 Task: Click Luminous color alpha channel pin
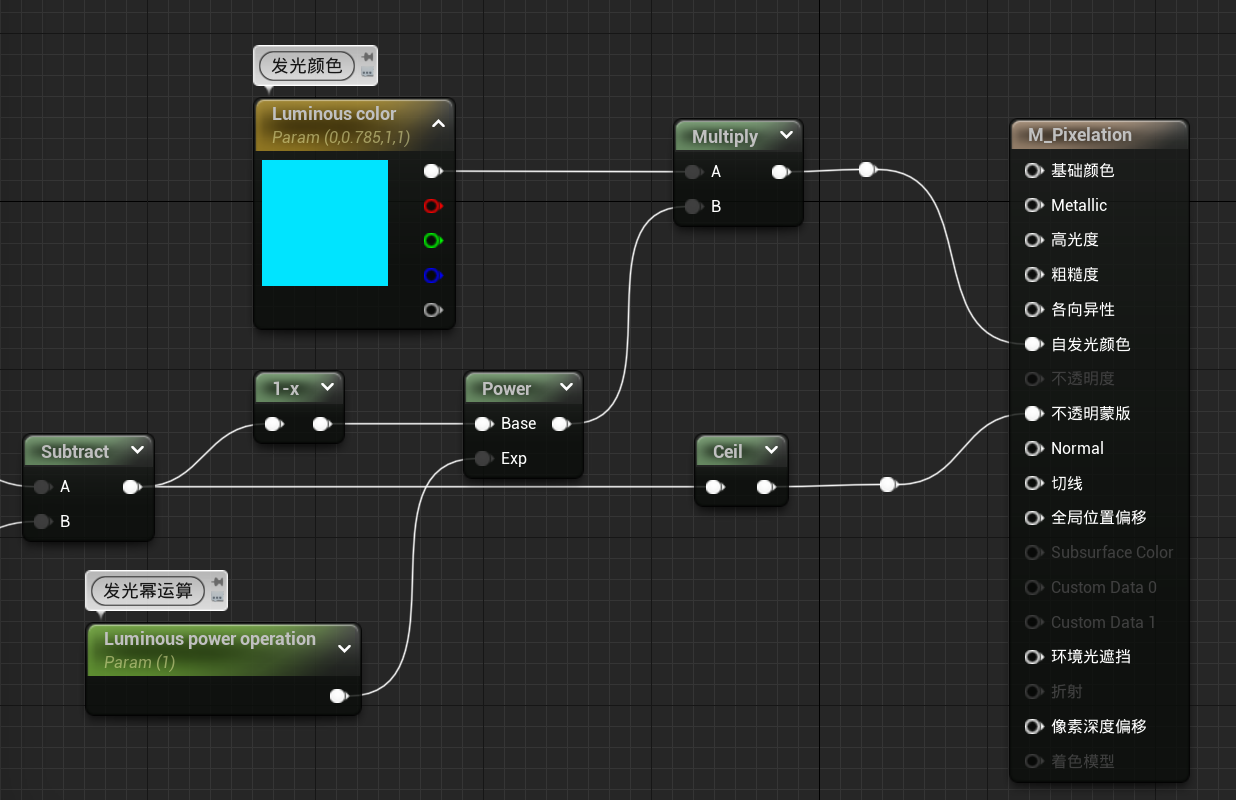433,310
